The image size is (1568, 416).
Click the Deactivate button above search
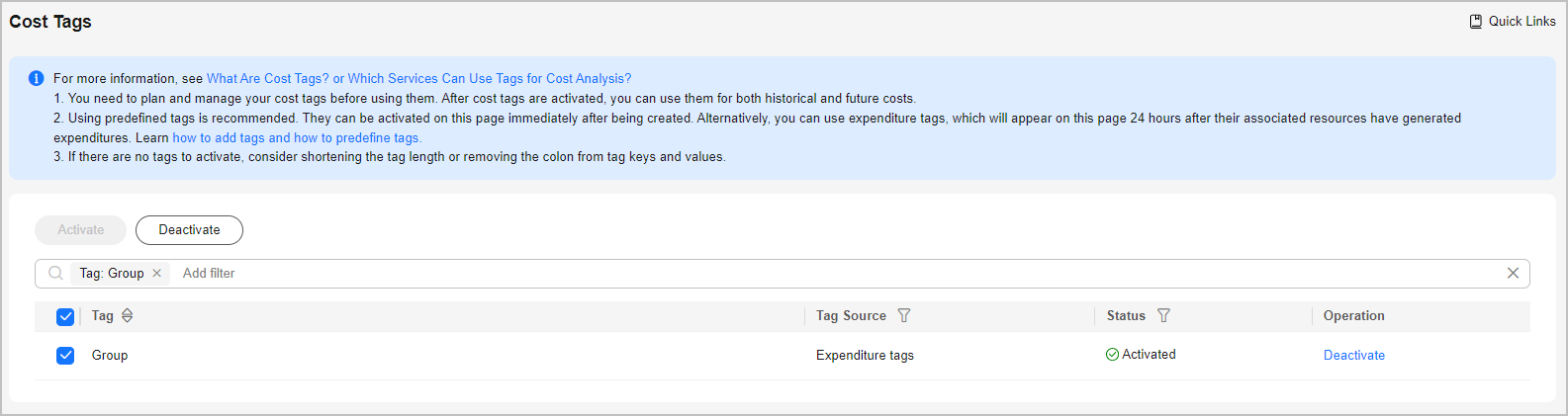[x=189, y=229]
